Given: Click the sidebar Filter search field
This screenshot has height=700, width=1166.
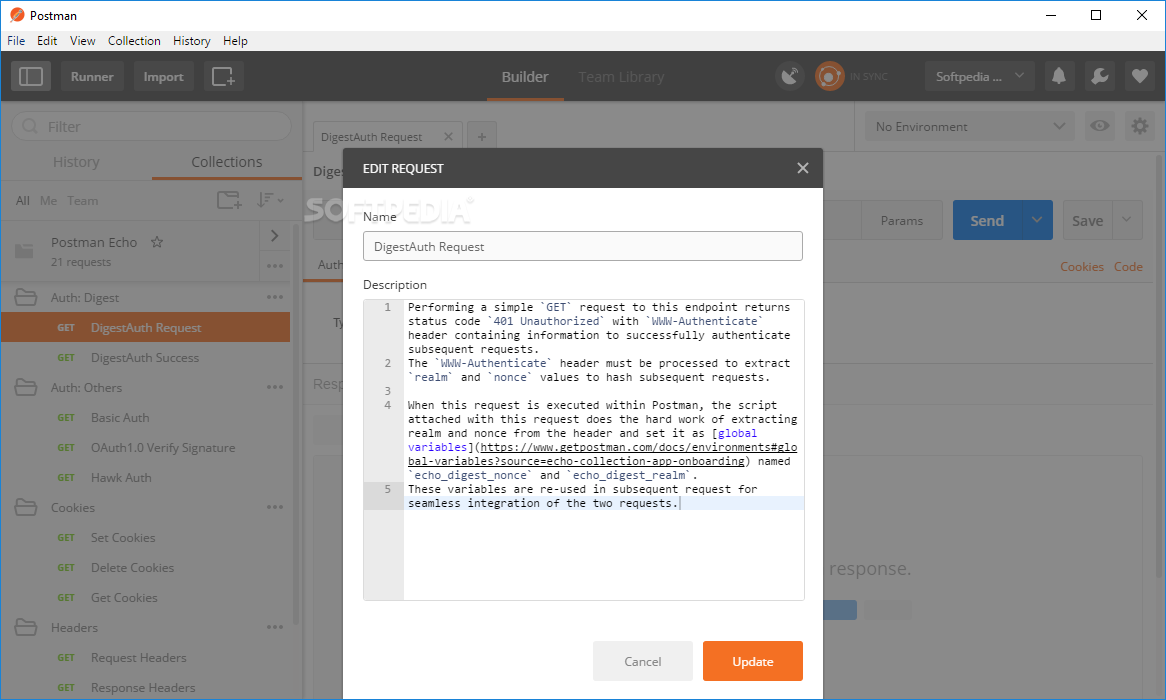Looking at the screenshot, I should [152, 126].
